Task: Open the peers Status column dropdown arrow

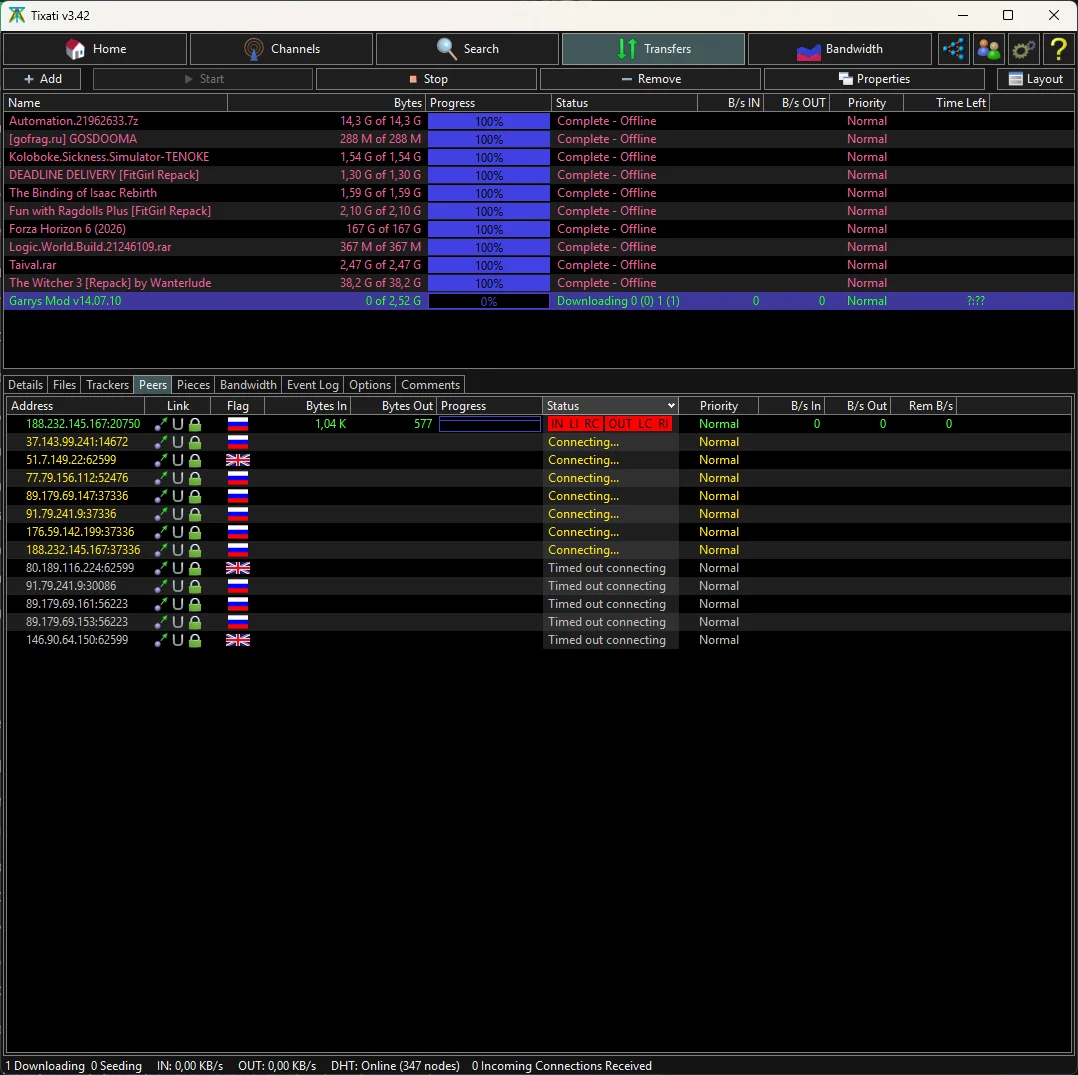Action: (671, 406)
